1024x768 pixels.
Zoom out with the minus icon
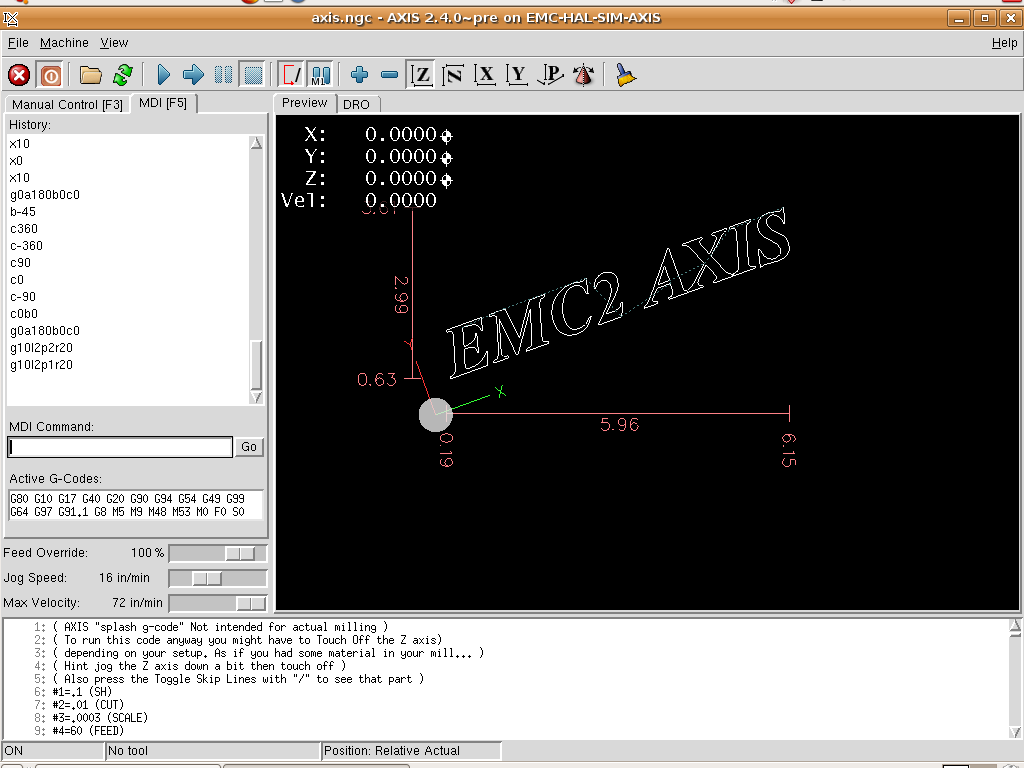click(x=389, y=75)
